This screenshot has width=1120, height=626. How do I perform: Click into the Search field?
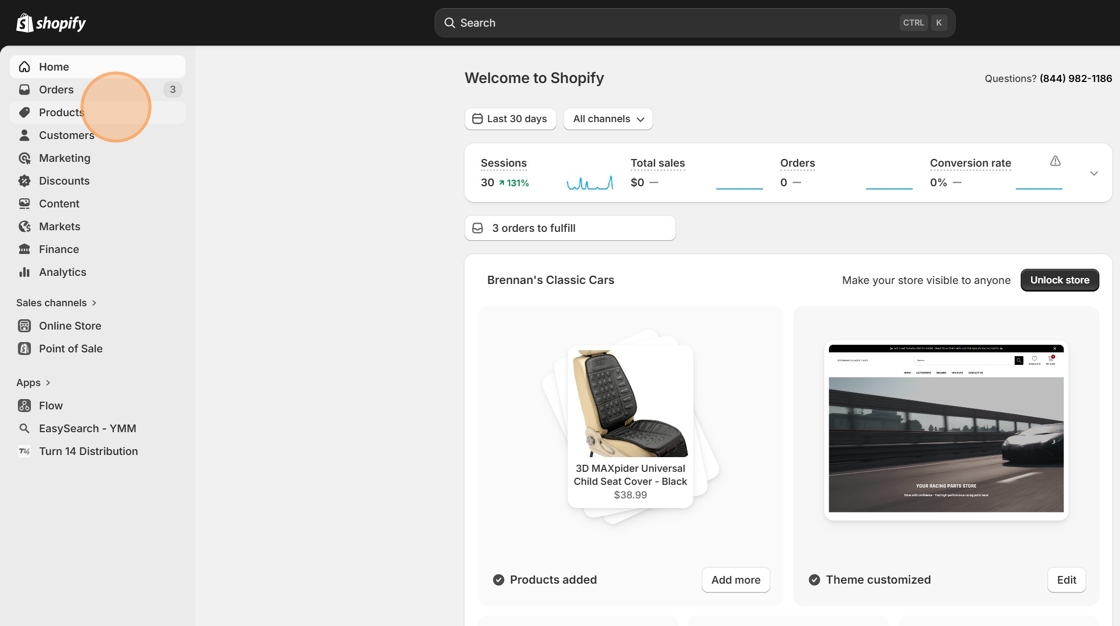coord(694,23)
